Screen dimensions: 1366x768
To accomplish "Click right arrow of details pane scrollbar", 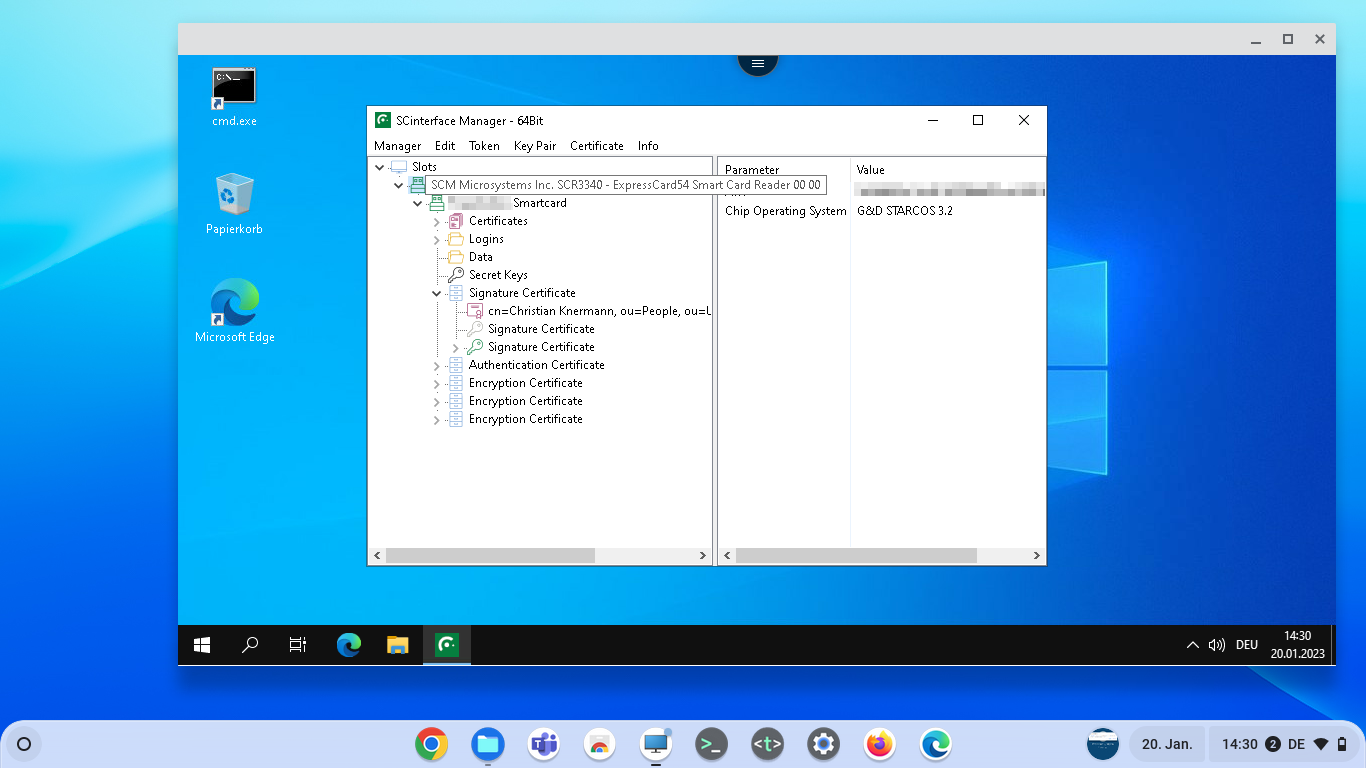I will (1037, 555).
